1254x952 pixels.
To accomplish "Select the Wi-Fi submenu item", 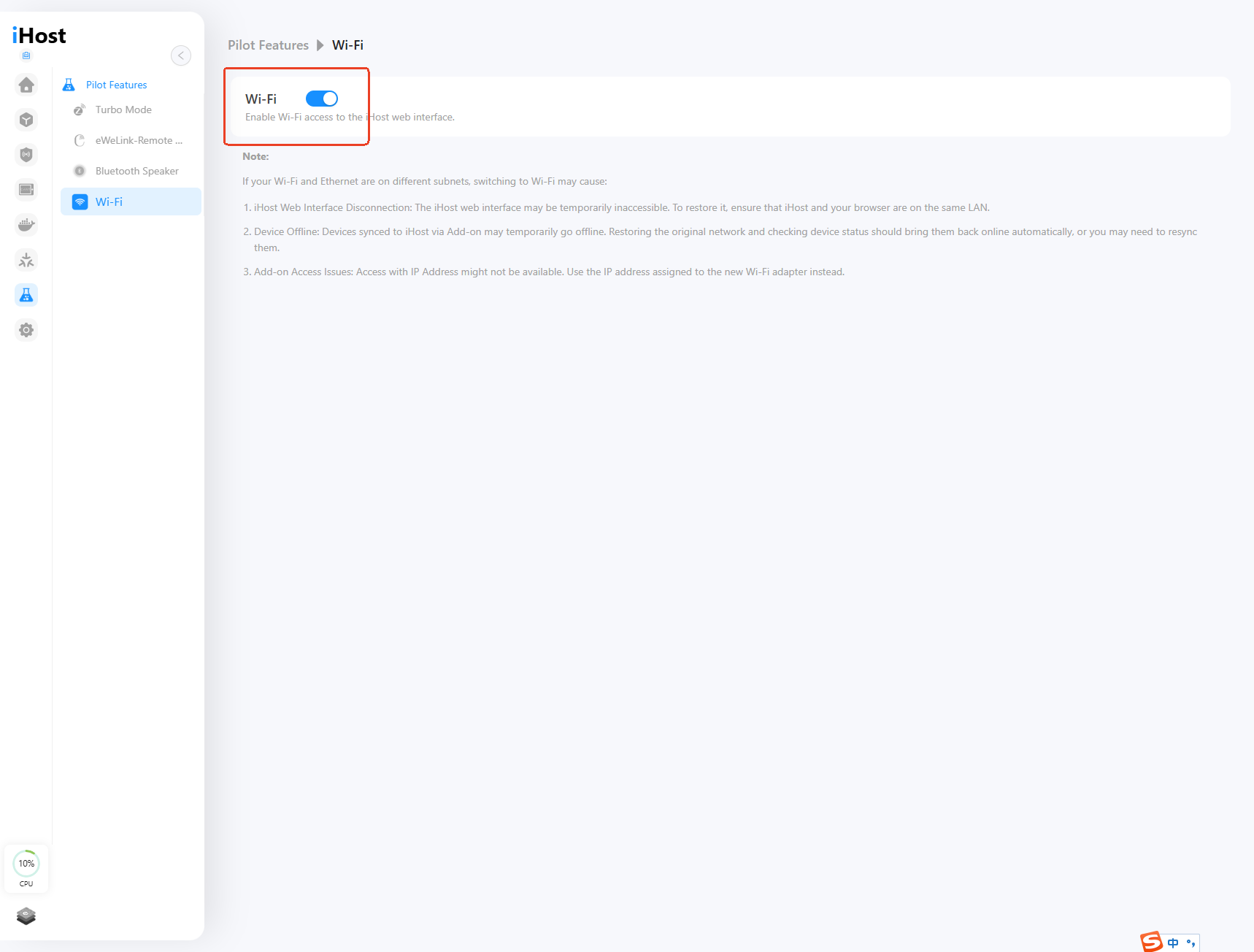I will [131, 201].
